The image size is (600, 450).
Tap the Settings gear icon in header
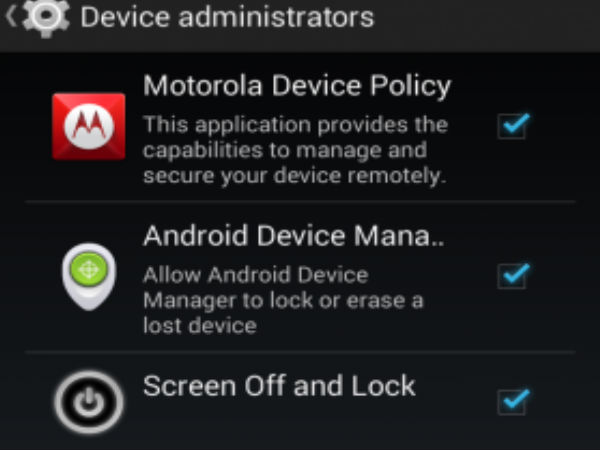[x=46, y=17]
